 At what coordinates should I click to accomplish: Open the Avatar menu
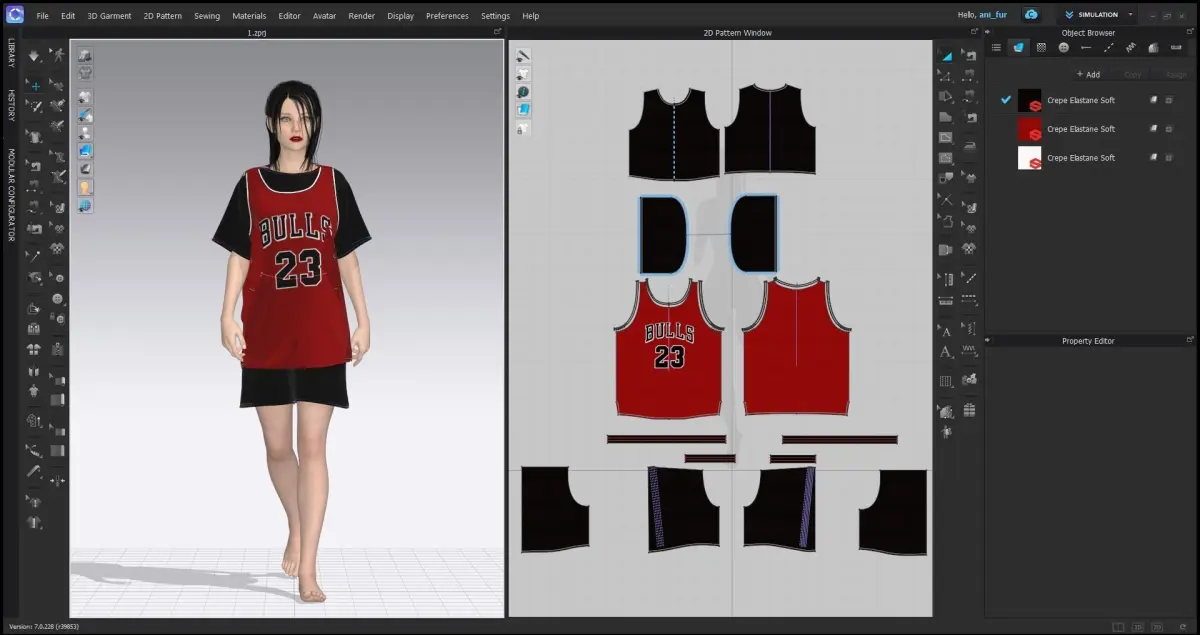tap(324, 16)
